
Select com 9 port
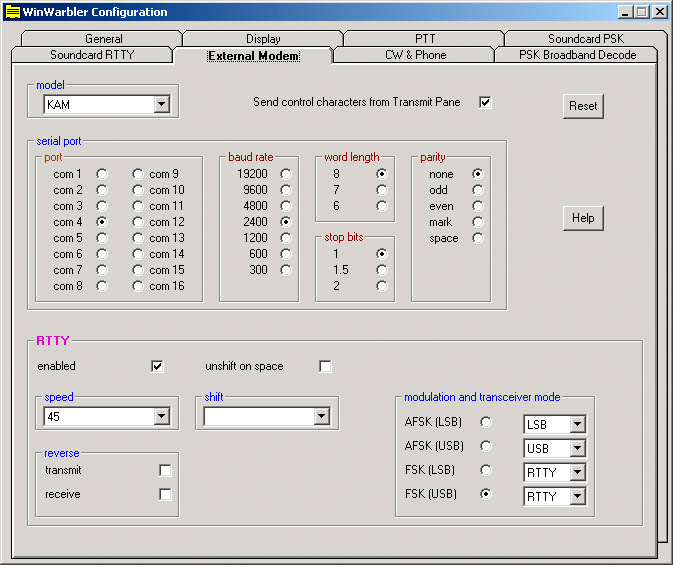click(x=138, y=174)
